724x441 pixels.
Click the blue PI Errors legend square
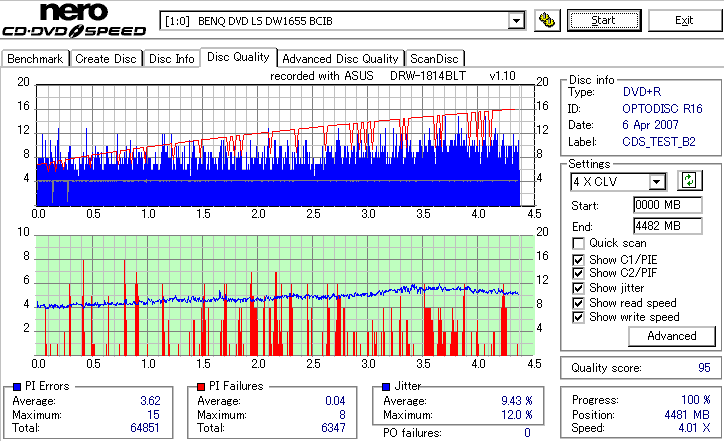[17, 387]
